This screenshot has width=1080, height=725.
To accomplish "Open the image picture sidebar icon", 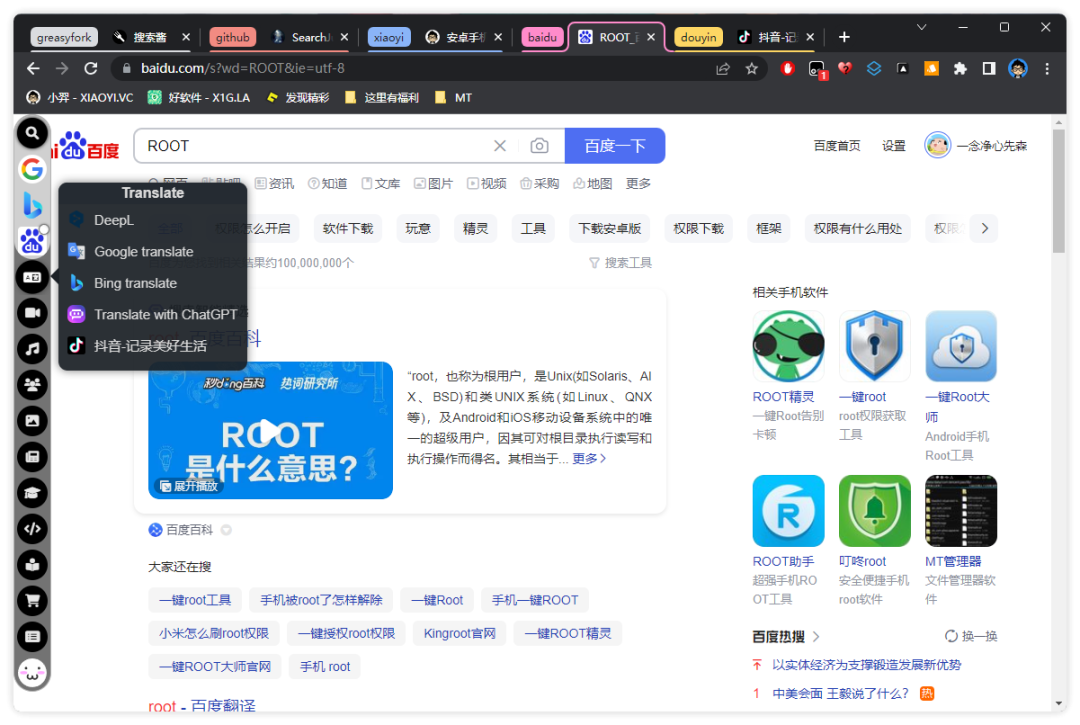I will pyautogui.click(x=32, y=421).
